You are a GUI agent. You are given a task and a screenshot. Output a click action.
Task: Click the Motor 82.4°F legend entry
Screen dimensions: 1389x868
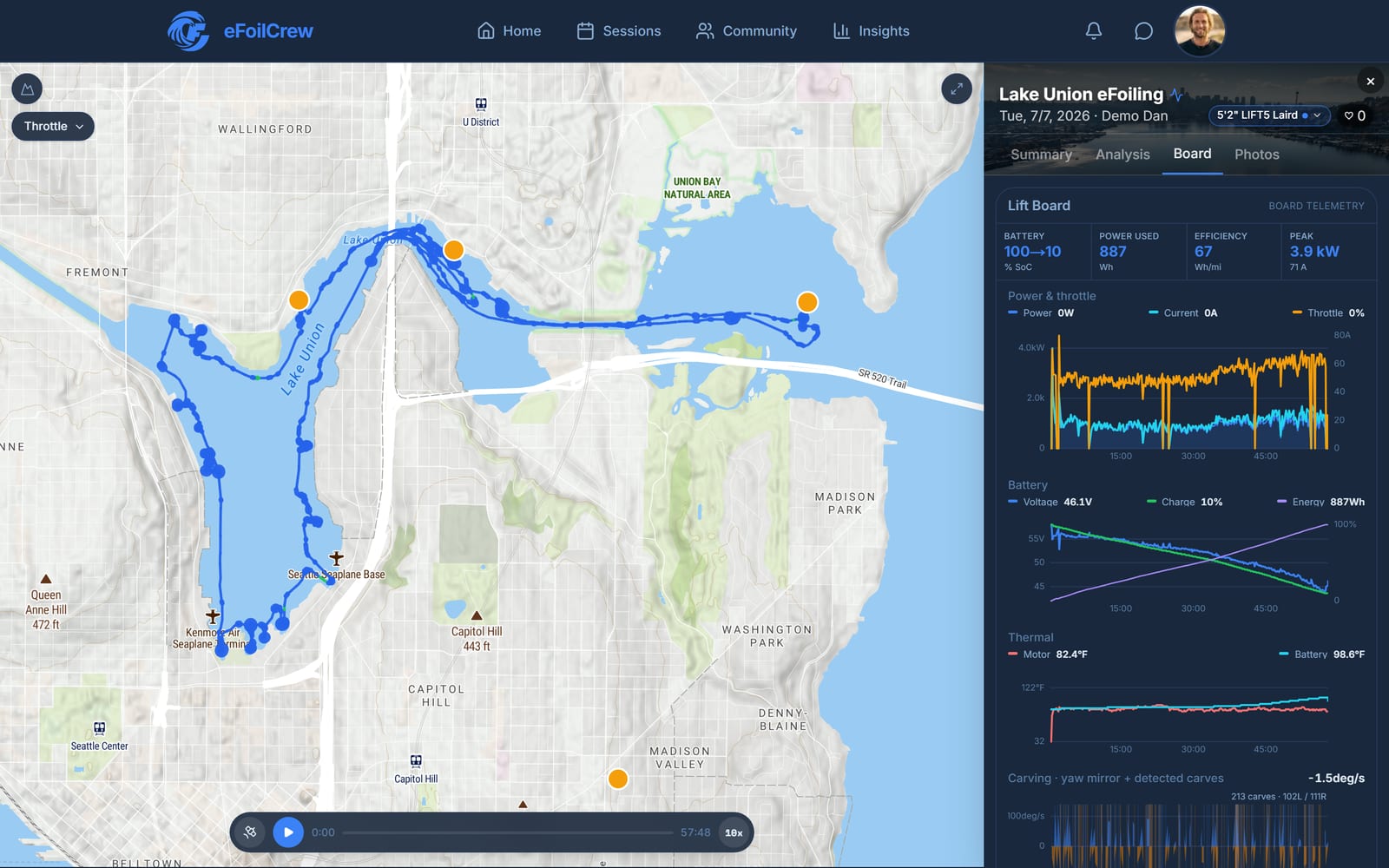tap(1048, 654)
